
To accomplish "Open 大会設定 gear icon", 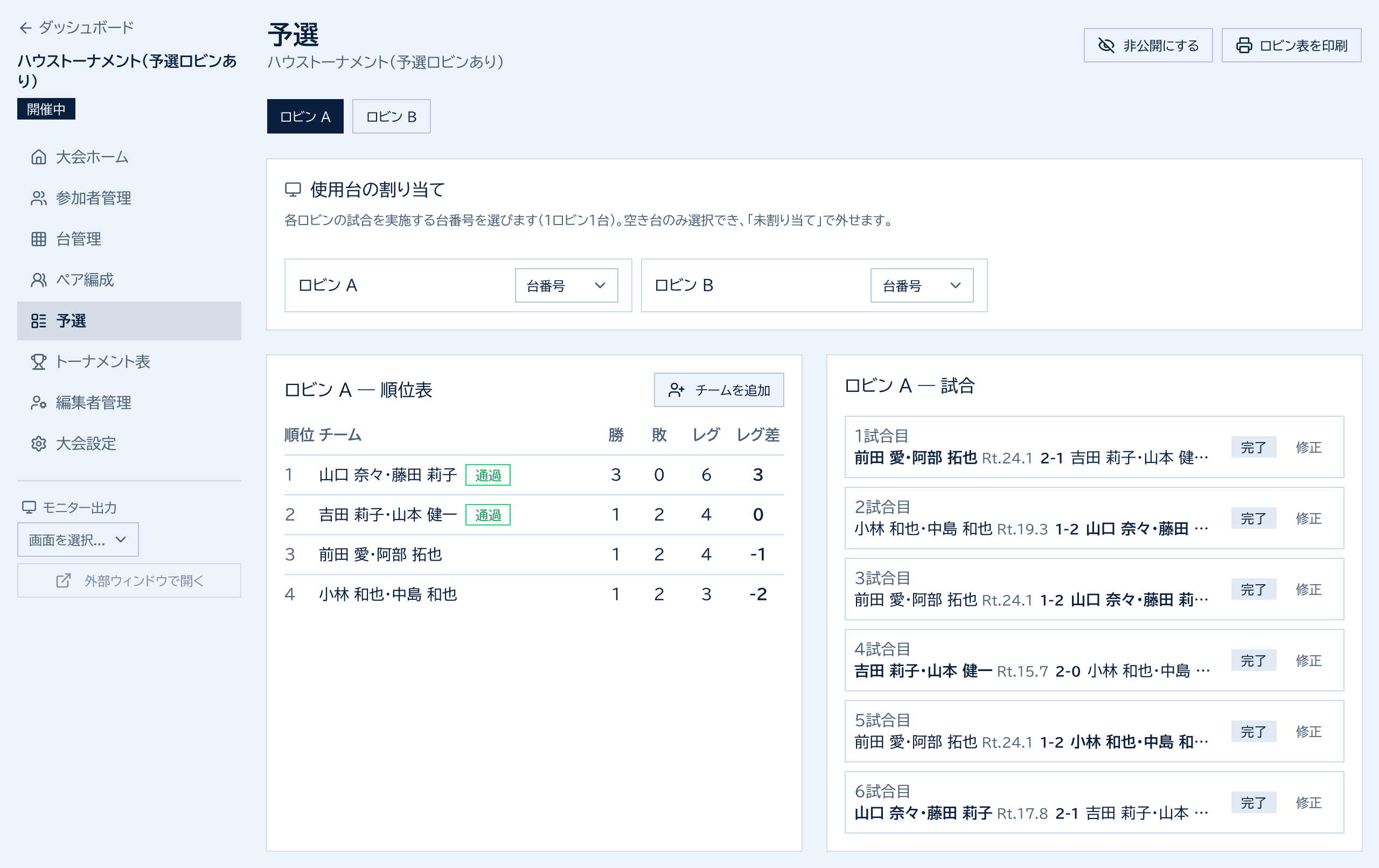I will pyautogui.click(x=38, y=444).
